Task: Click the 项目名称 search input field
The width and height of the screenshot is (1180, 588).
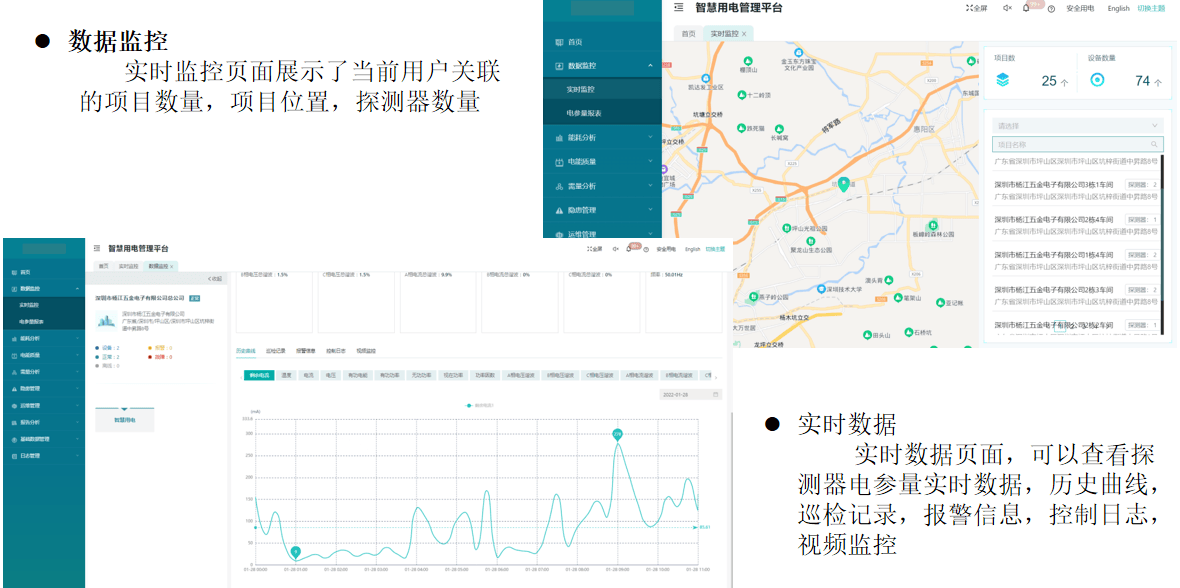Action: point(1078,145)
